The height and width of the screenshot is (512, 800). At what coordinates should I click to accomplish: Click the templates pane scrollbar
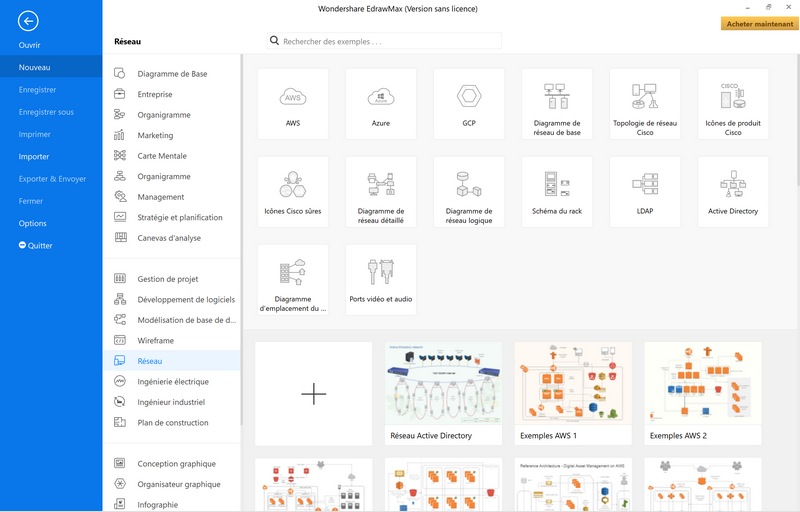(x=798, y=120)
